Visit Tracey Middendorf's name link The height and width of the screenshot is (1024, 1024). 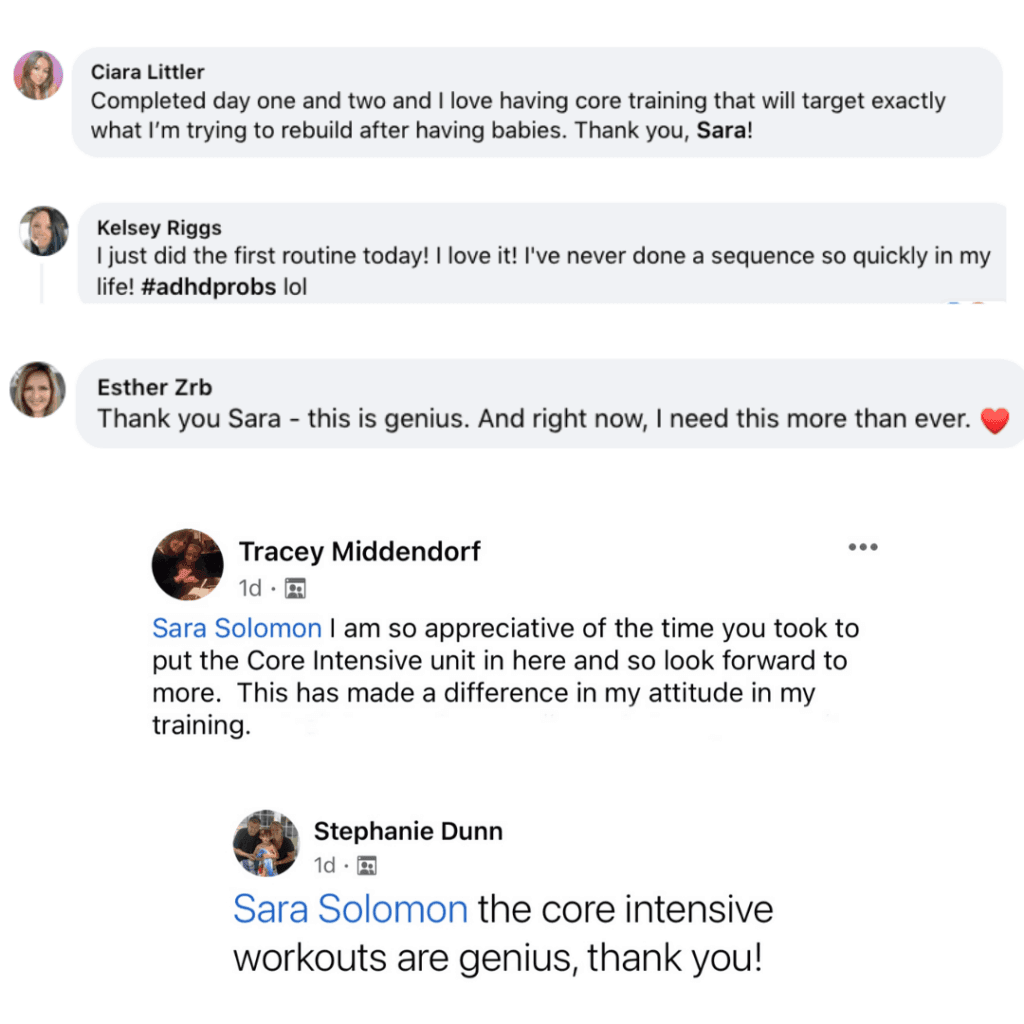click(360, 551)
